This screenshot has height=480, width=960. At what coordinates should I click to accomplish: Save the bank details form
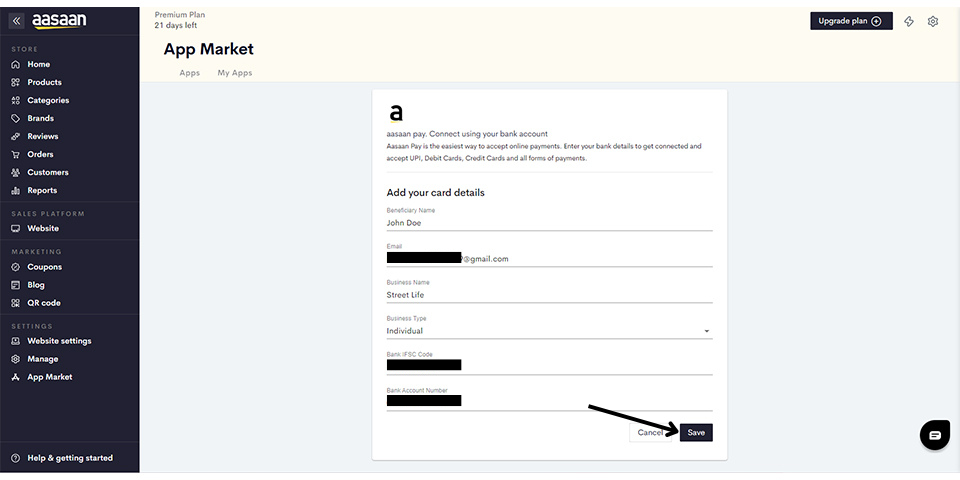pyautogui.click(x=696, y=432)
